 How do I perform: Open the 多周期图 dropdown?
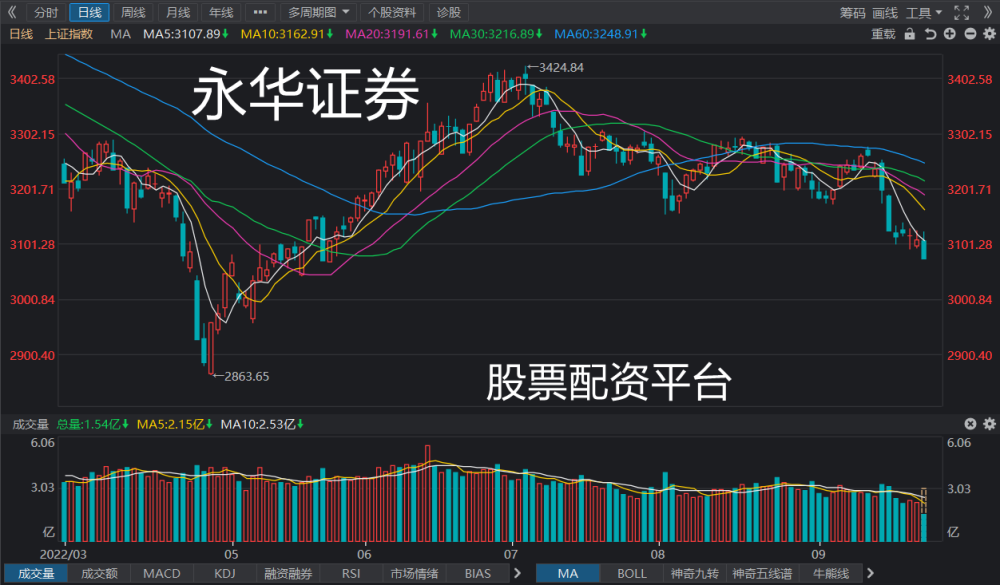(318, 12)
